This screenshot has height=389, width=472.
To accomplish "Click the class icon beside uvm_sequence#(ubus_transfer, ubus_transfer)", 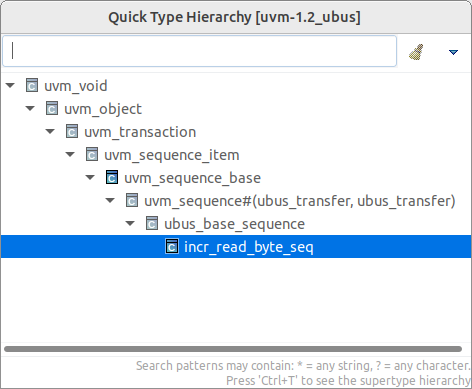I will coord(132,200).
